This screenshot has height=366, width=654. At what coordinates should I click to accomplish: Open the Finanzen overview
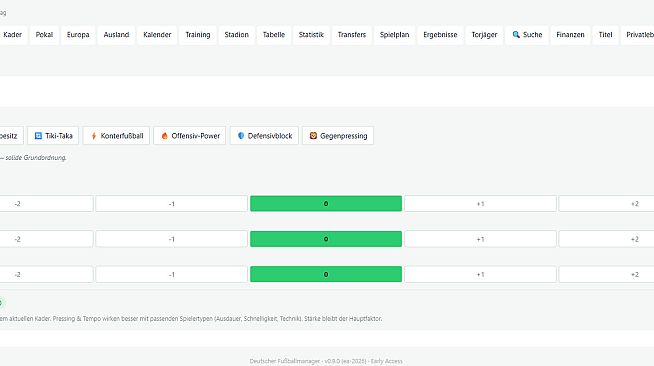pos(570,35)
